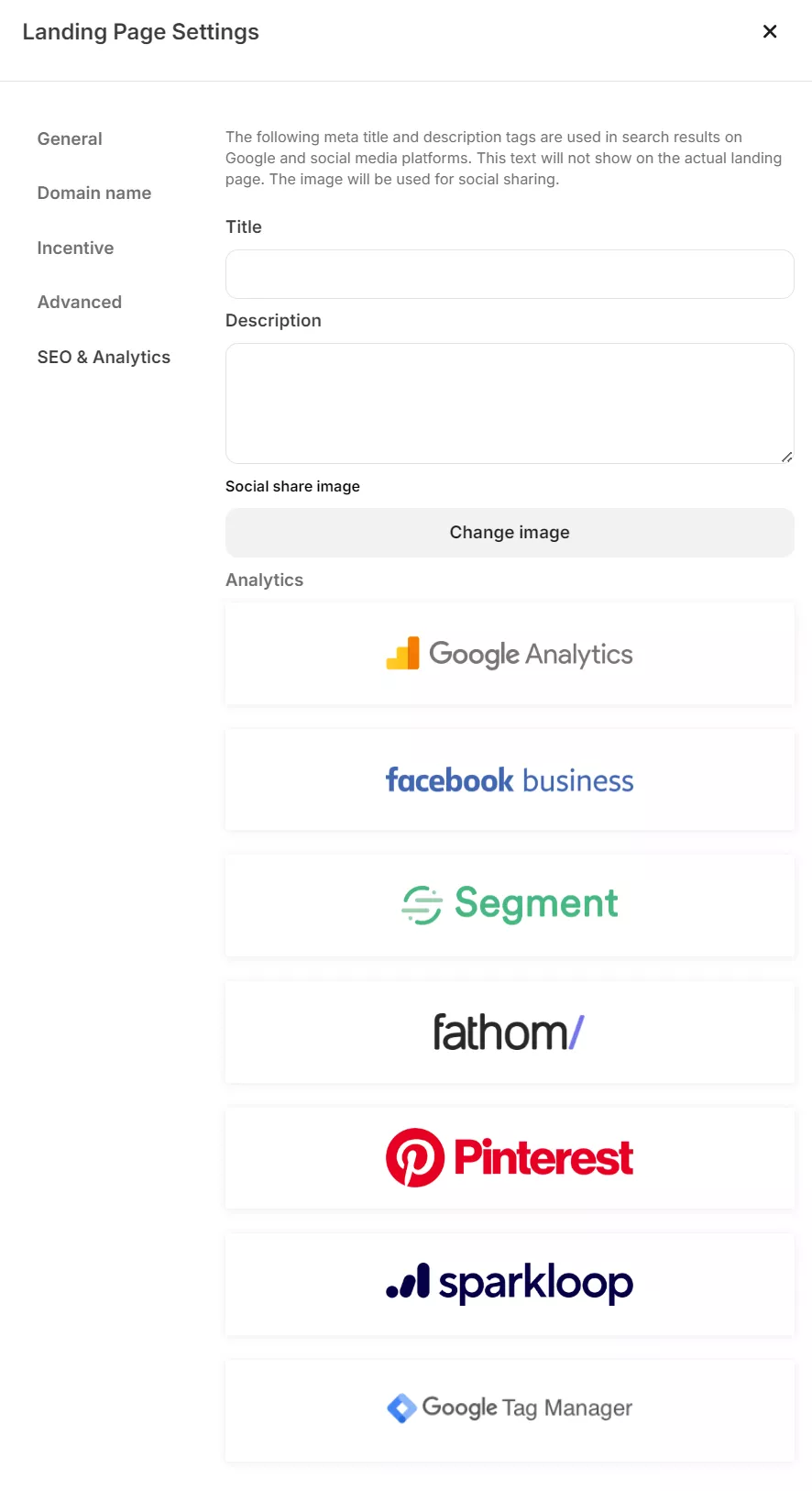Image resolution: width=812 pixels, height=1491 pixels.
Task: Select the SparkLoop integration card
Action: coord(510,1284)
